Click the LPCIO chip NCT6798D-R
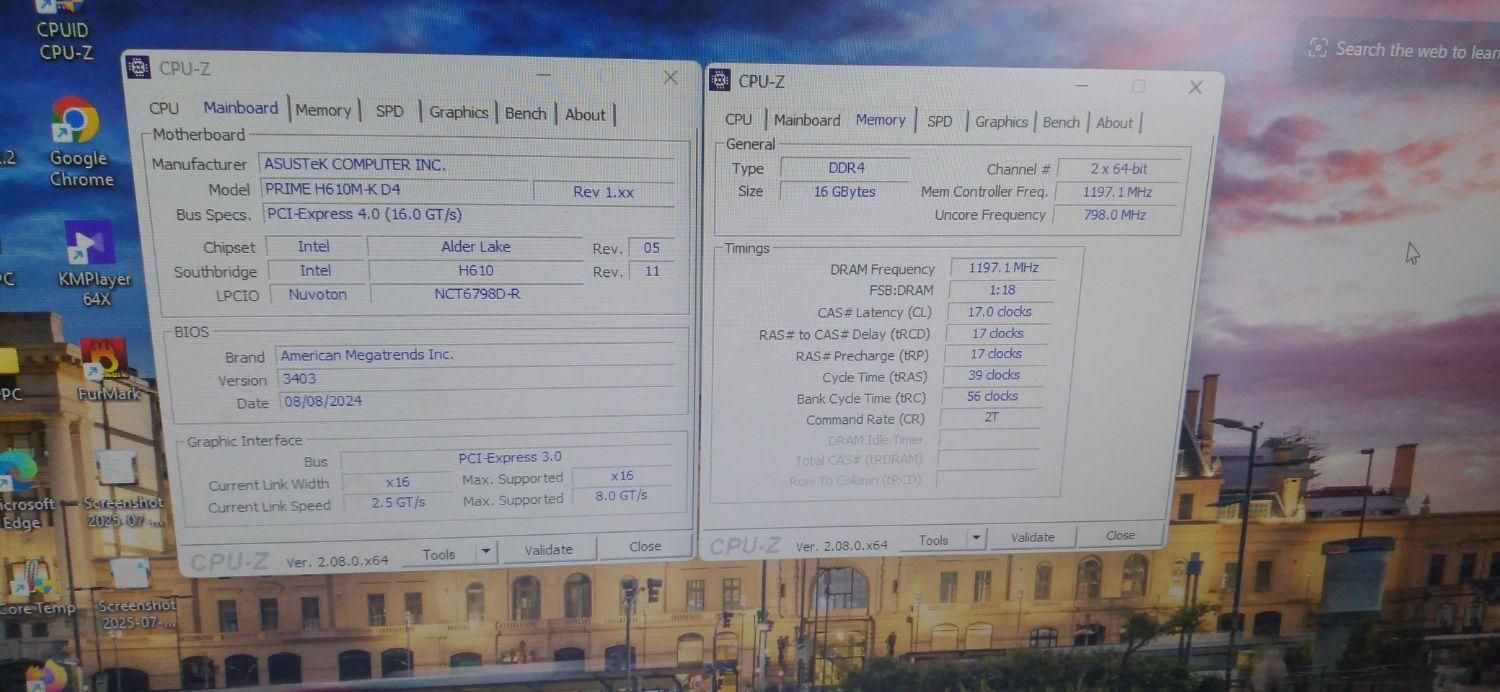1500x692 pixels. 477,294
